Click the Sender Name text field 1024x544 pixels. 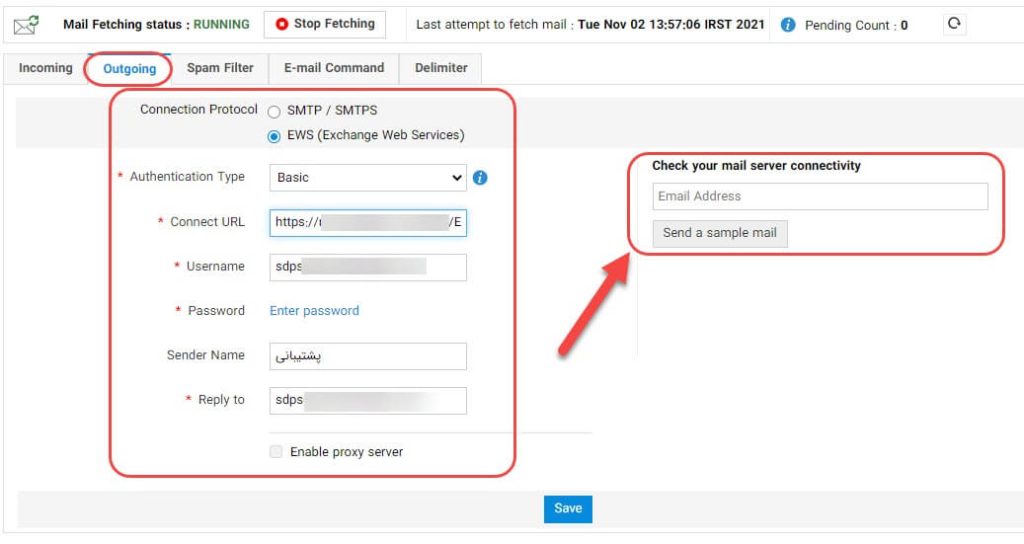368,357
